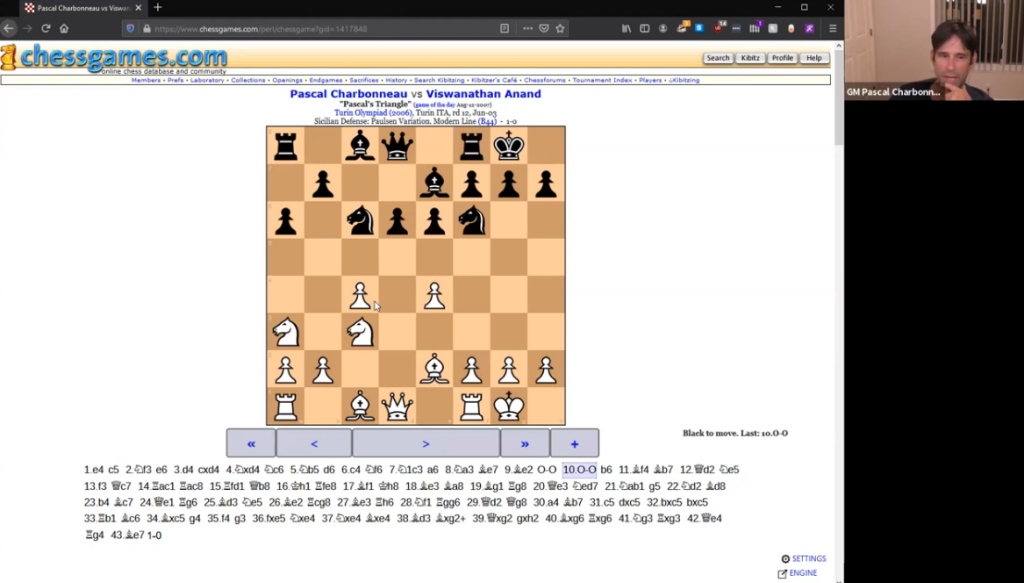Open a new browser tab
Screen dimensions: 1024x583
coord(157,8)
